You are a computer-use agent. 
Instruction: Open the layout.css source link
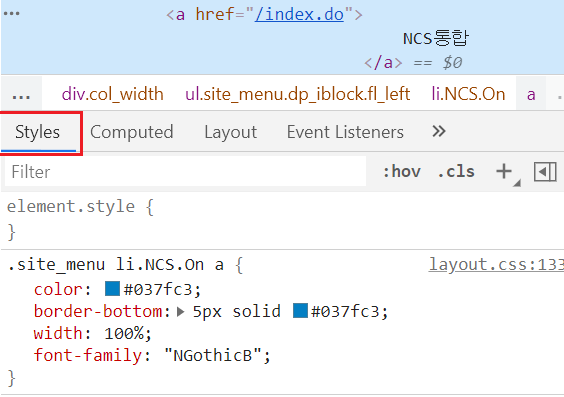[x=496, y=265]
